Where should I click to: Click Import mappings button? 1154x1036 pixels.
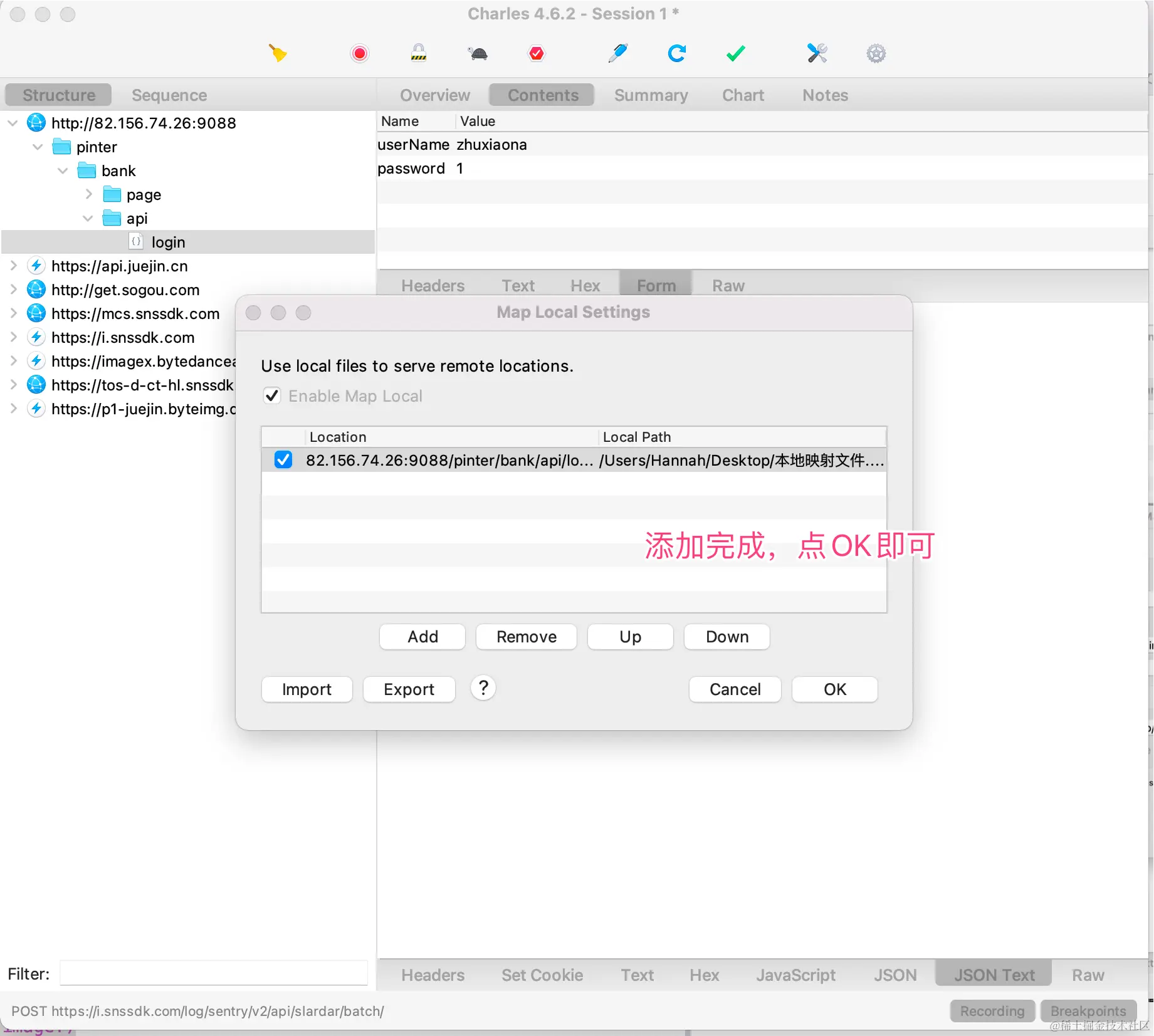coord(307,689)
